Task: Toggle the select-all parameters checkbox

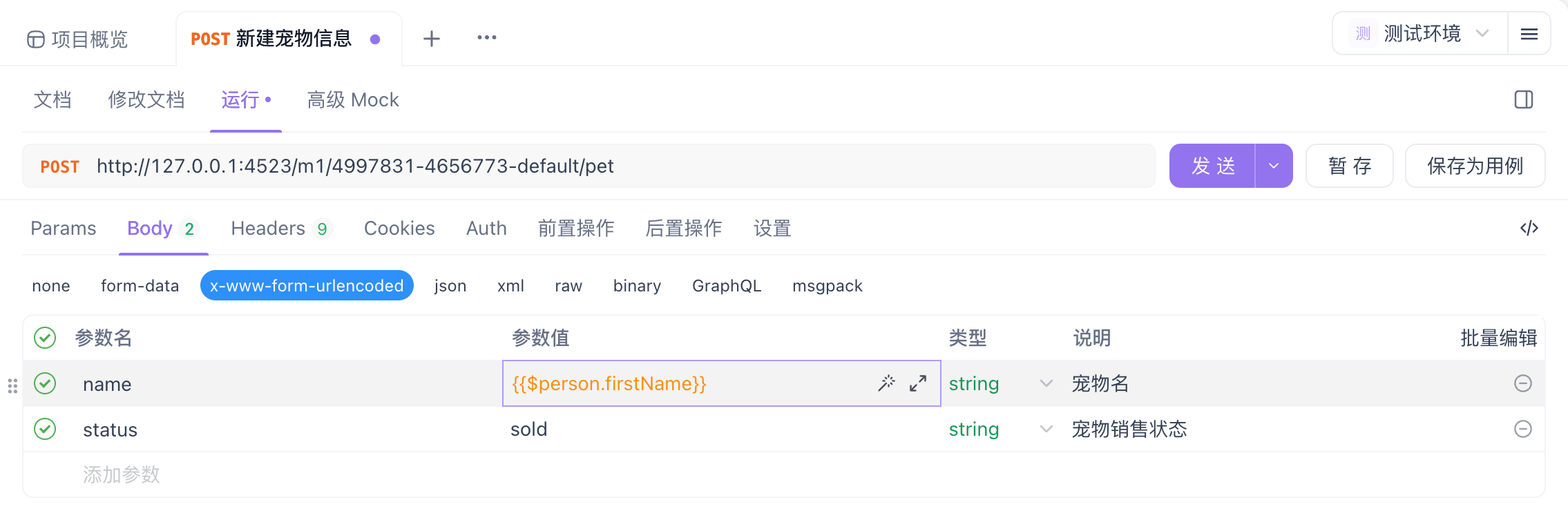Action: tap(45, 338)
